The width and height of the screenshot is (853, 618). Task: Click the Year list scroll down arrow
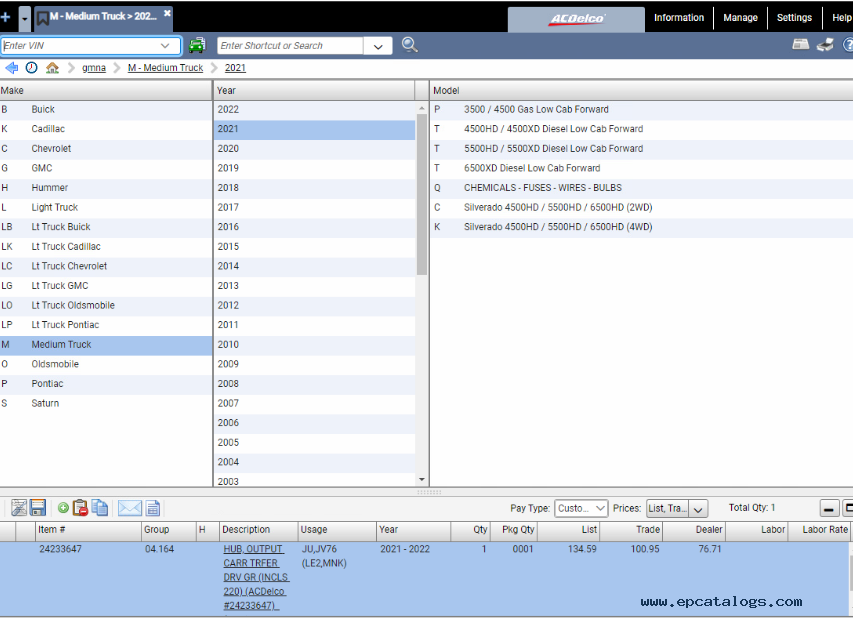(422, 479)
